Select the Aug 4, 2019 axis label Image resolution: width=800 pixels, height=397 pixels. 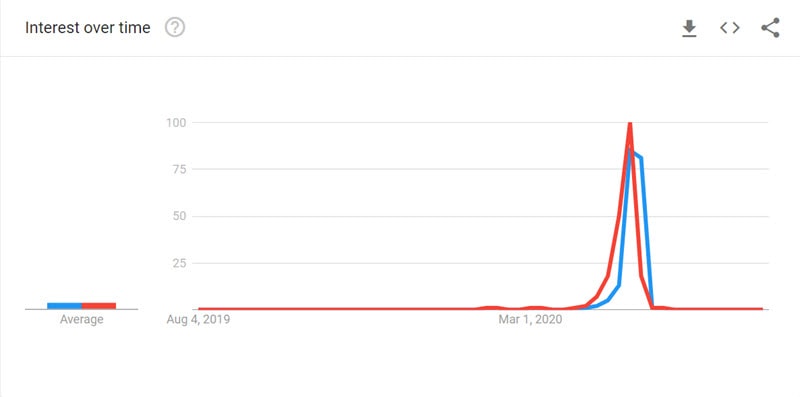[x=198, y=320]
